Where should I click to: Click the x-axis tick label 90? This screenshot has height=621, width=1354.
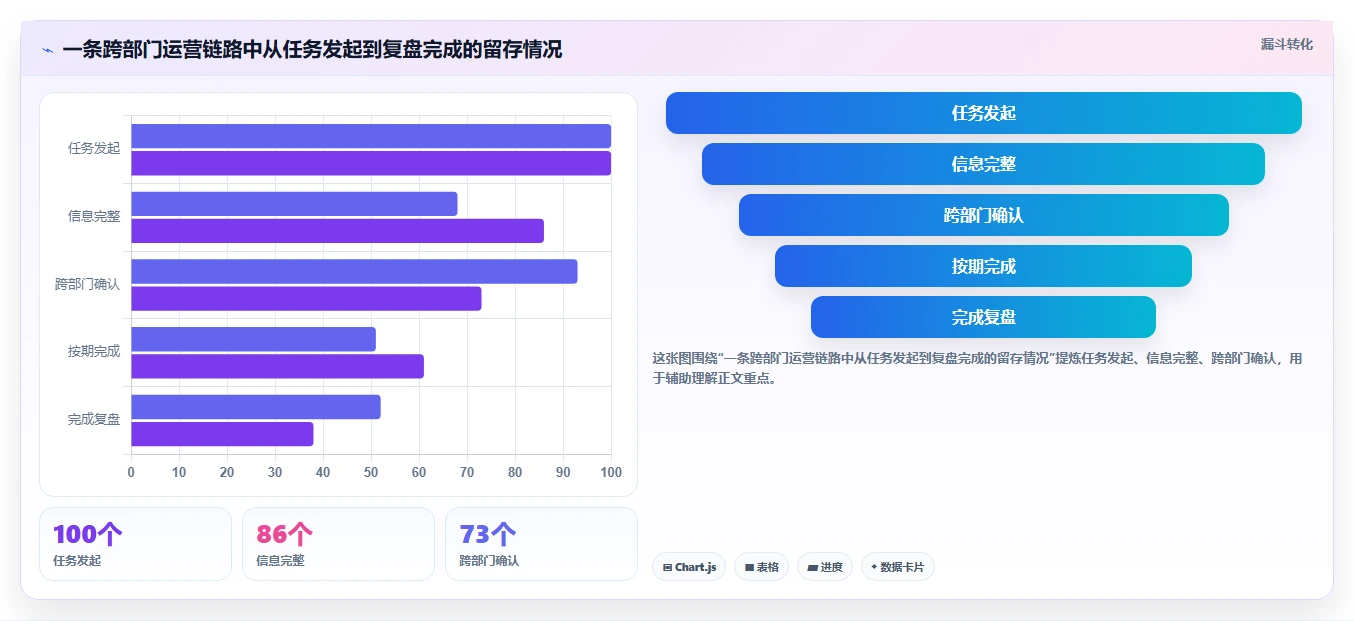pos(563,472)
